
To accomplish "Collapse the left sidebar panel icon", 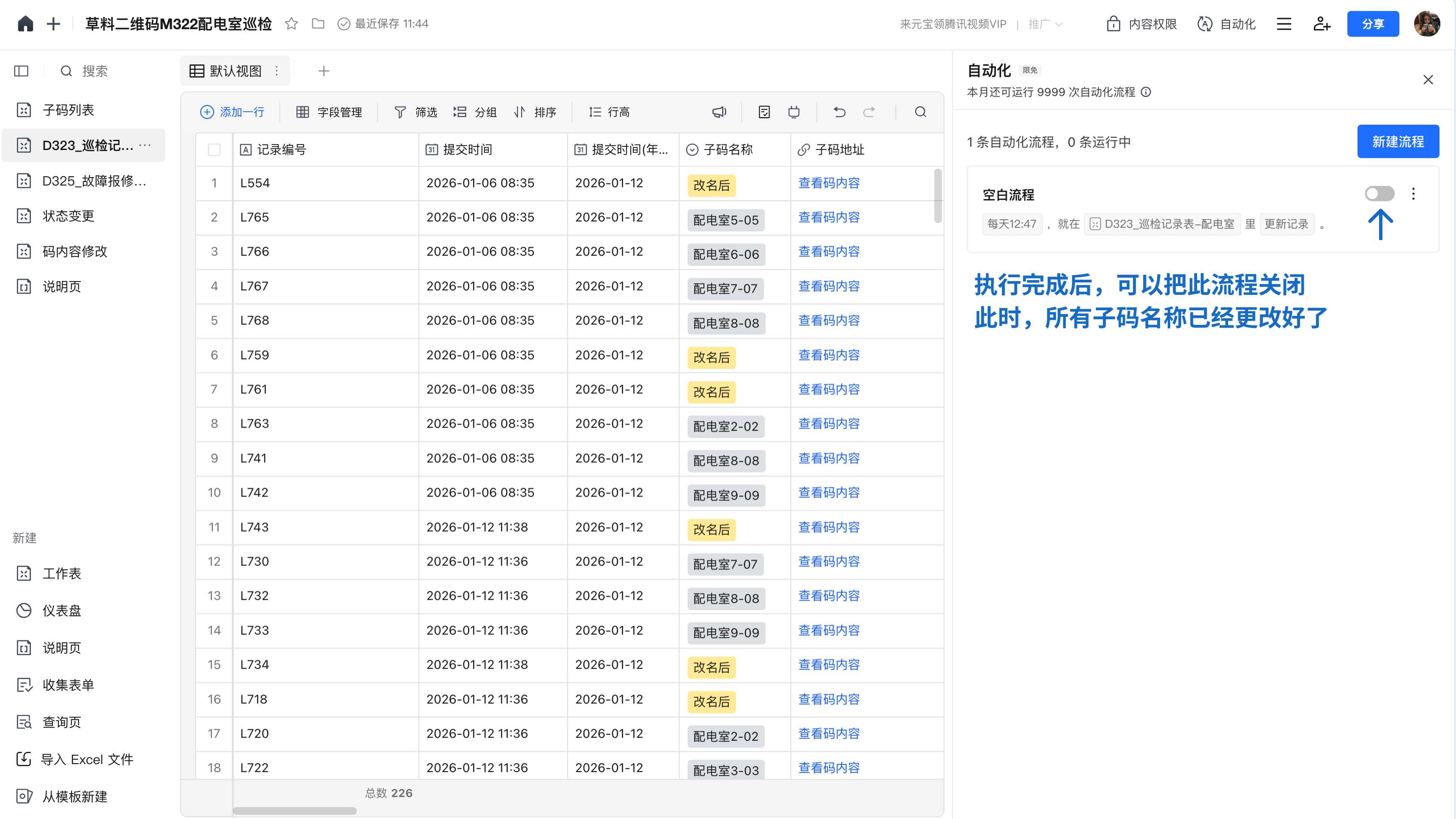I will 22,71.
